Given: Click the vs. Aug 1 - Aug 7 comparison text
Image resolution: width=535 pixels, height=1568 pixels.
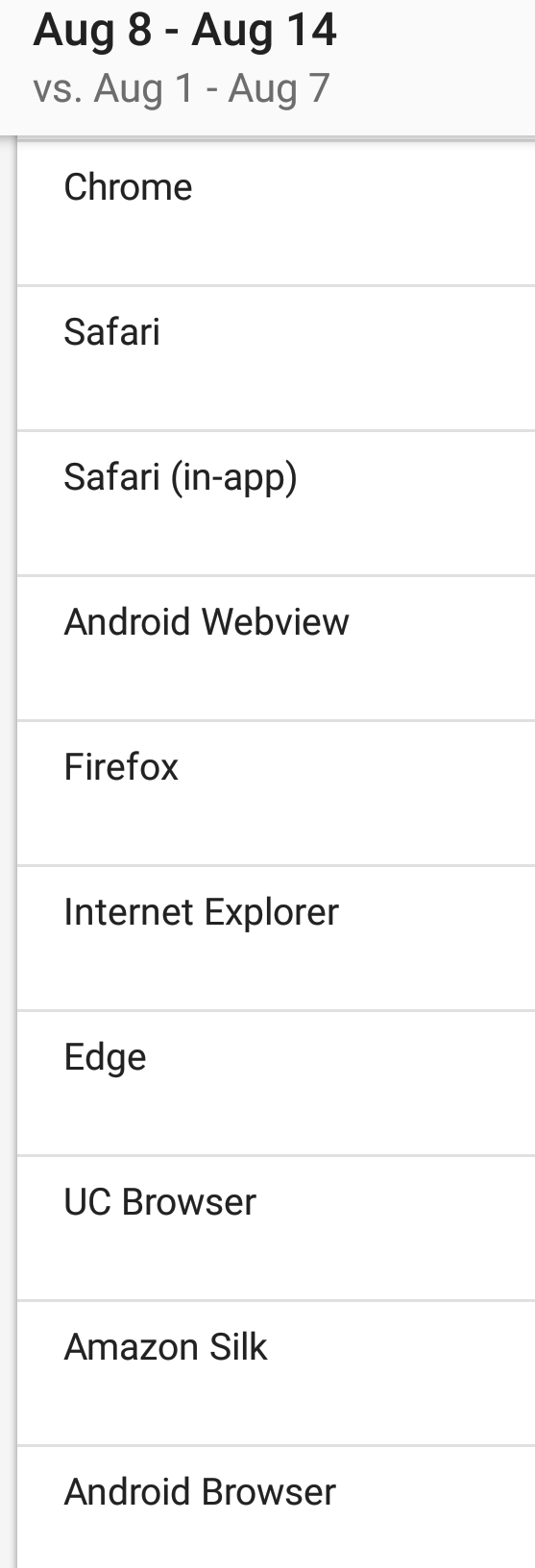Looking at the screenshot, I should point(182,88).
